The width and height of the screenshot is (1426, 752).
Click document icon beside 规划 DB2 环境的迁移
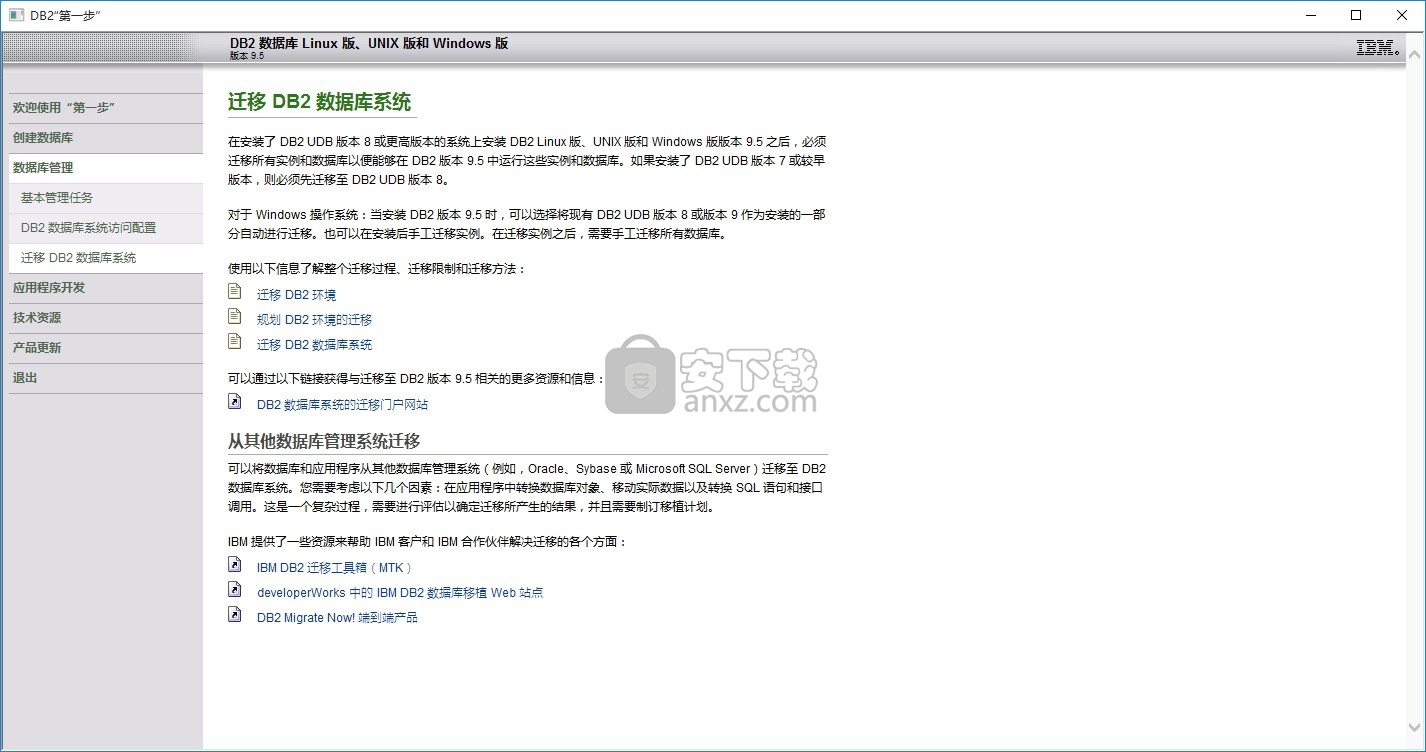point(235,317)
